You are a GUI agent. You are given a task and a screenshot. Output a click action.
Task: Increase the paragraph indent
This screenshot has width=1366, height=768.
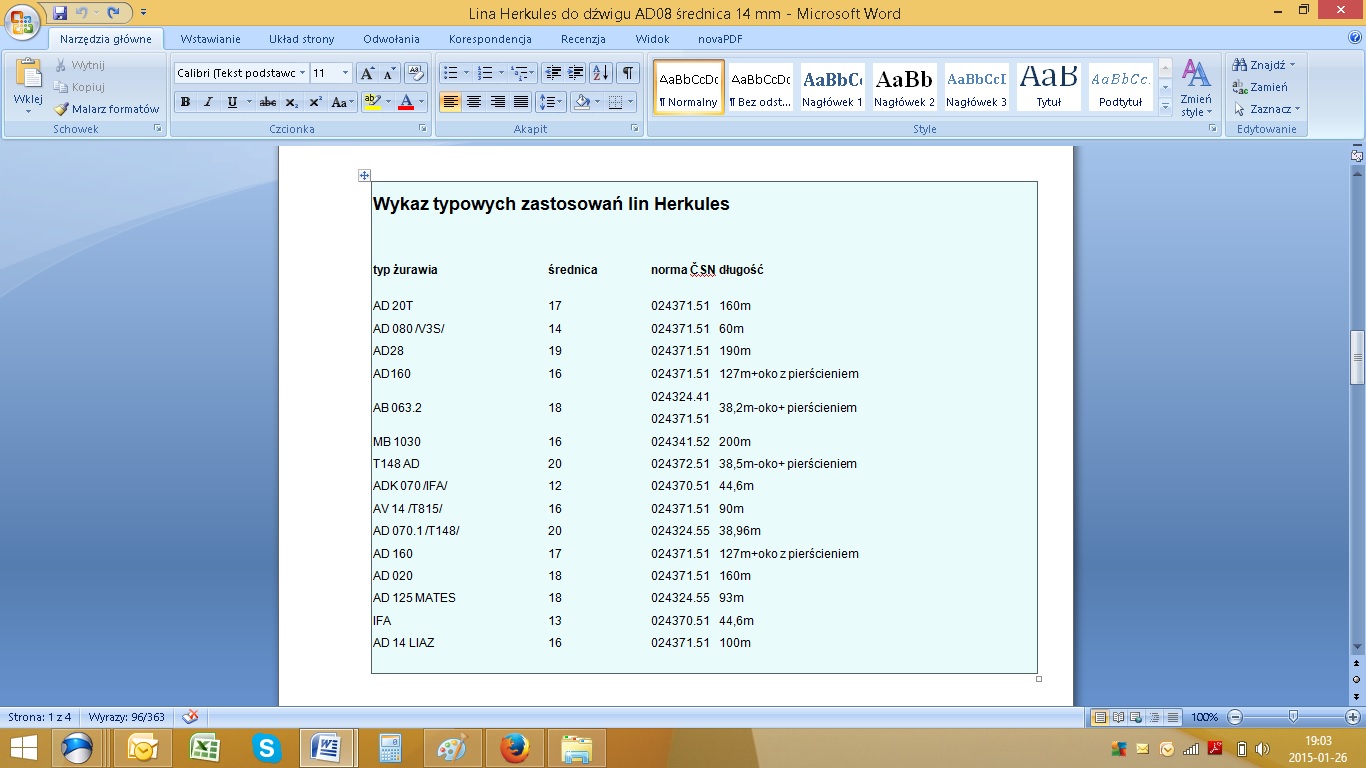click(575, 73)
